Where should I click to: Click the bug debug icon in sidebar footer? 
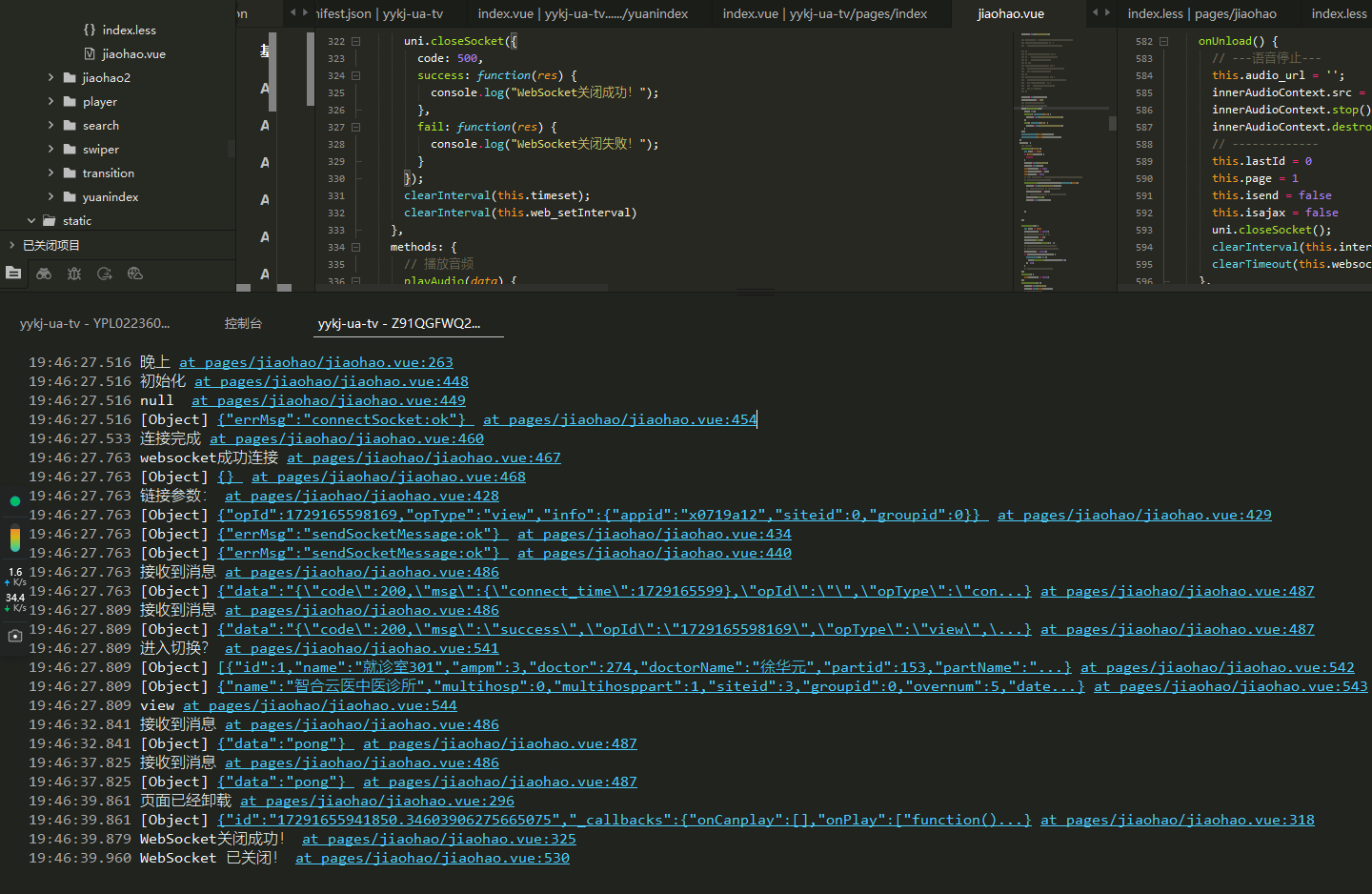pyautogui.click(x=74, y=274)
